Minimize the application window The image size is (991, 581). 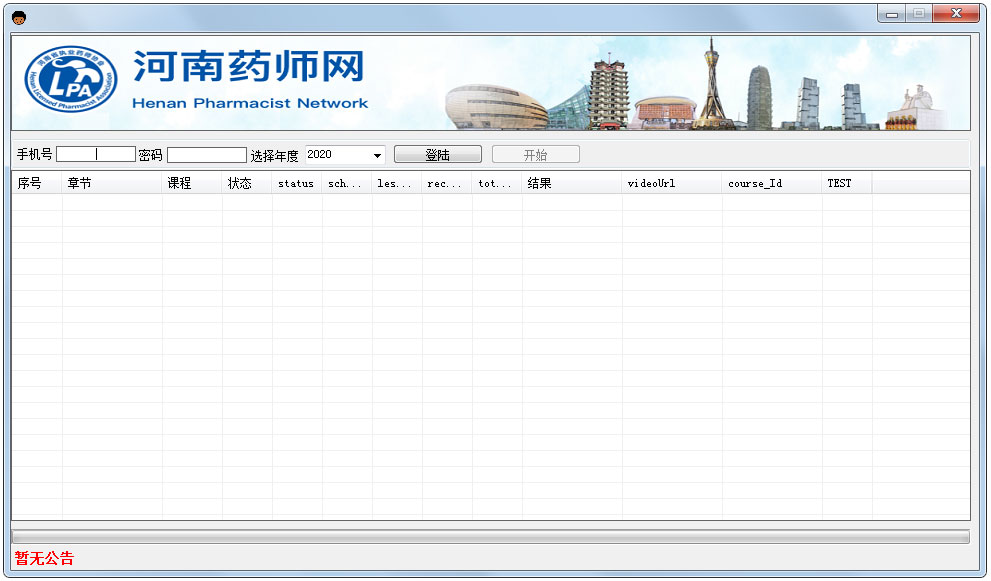[891, 13]
